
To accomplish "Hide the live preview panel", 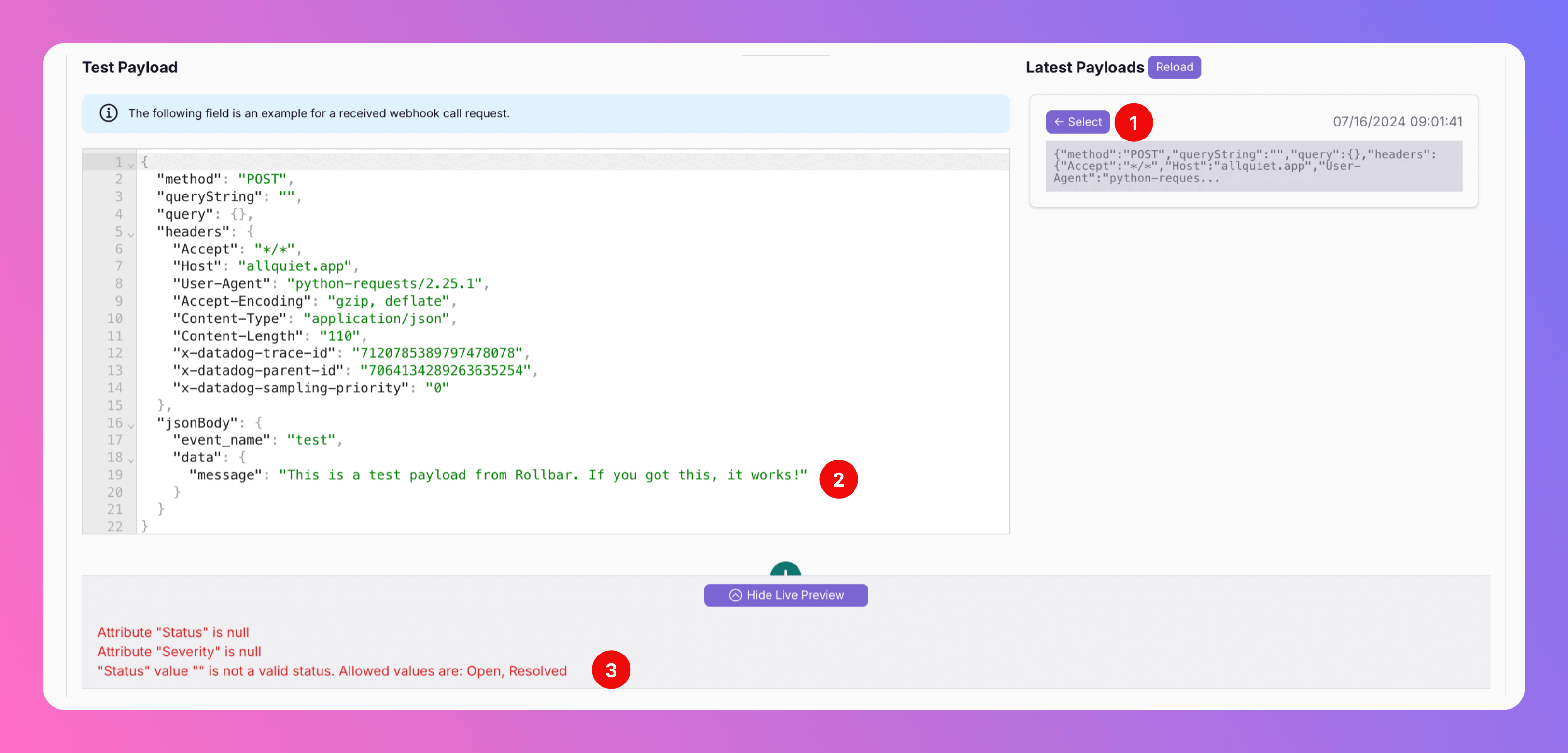I will click(x=785, y=595).
